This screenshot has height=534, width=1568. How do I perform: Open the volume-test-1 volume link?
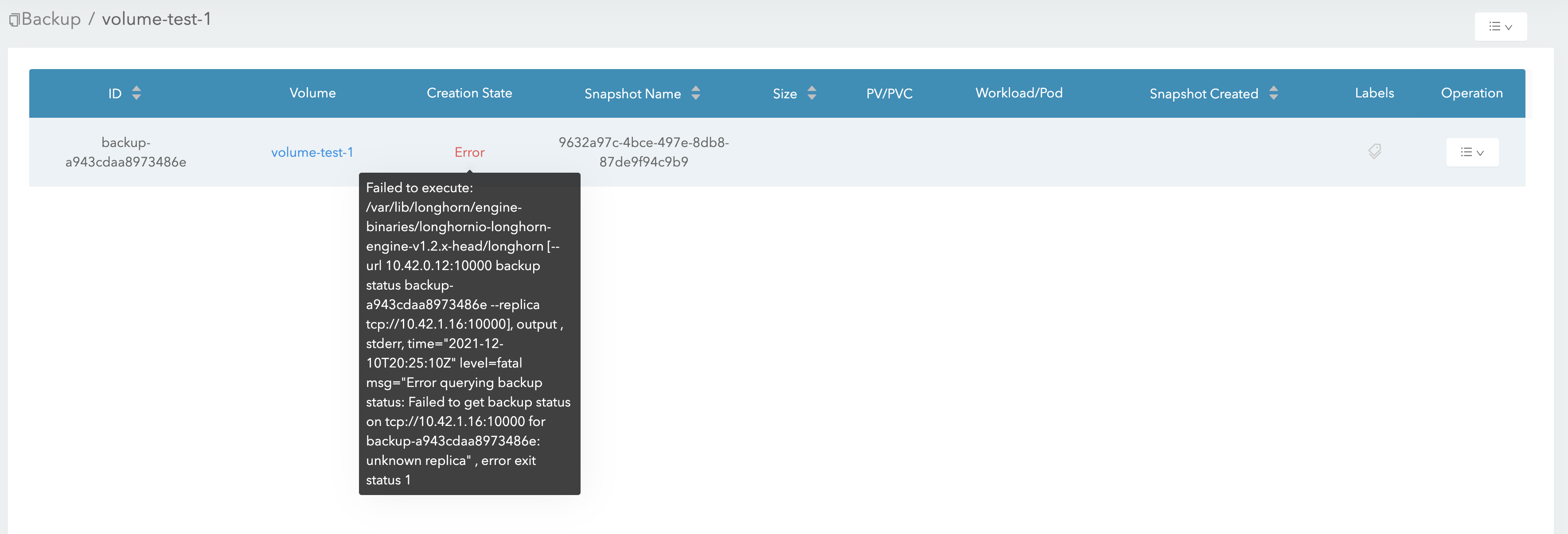312,152
